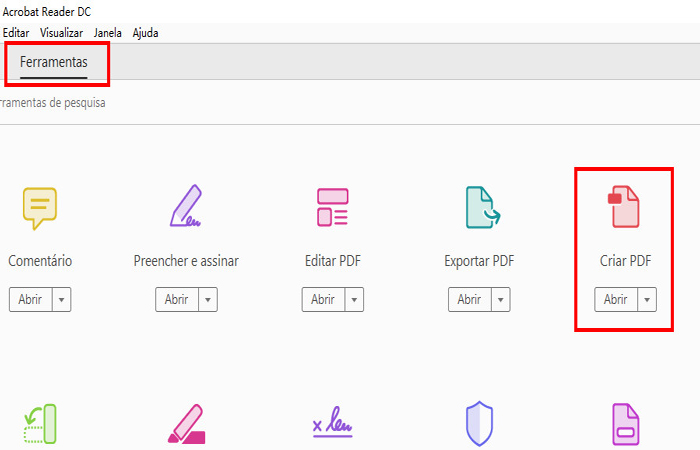Click the Editar PDF layout icon
This screenshot has height=450, width=700.
tap(333, 207)
